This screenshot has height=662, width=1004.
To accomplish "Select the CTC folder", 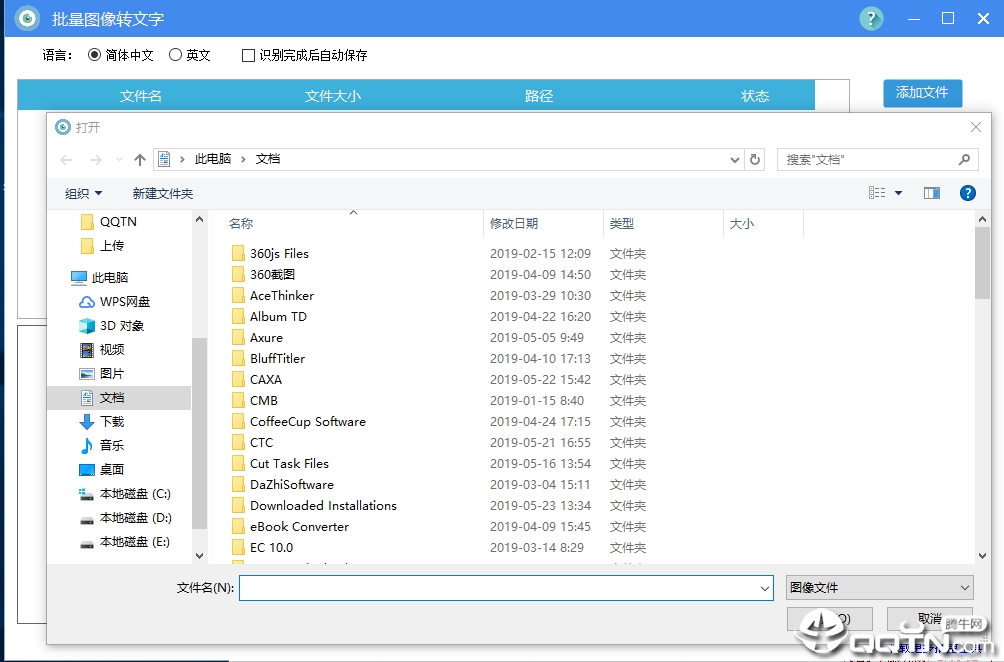I will (x=261, y=443).
